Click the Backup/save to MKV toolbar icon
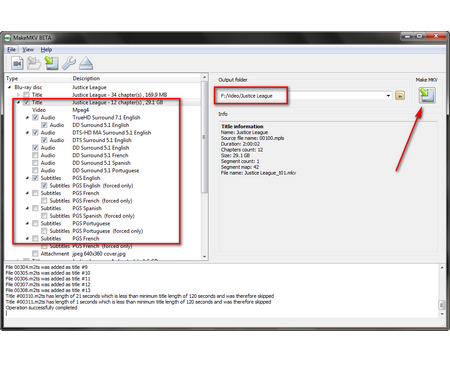Image resolution: width=450 pixels, height=372 pixels. click(x=51, y=63)
